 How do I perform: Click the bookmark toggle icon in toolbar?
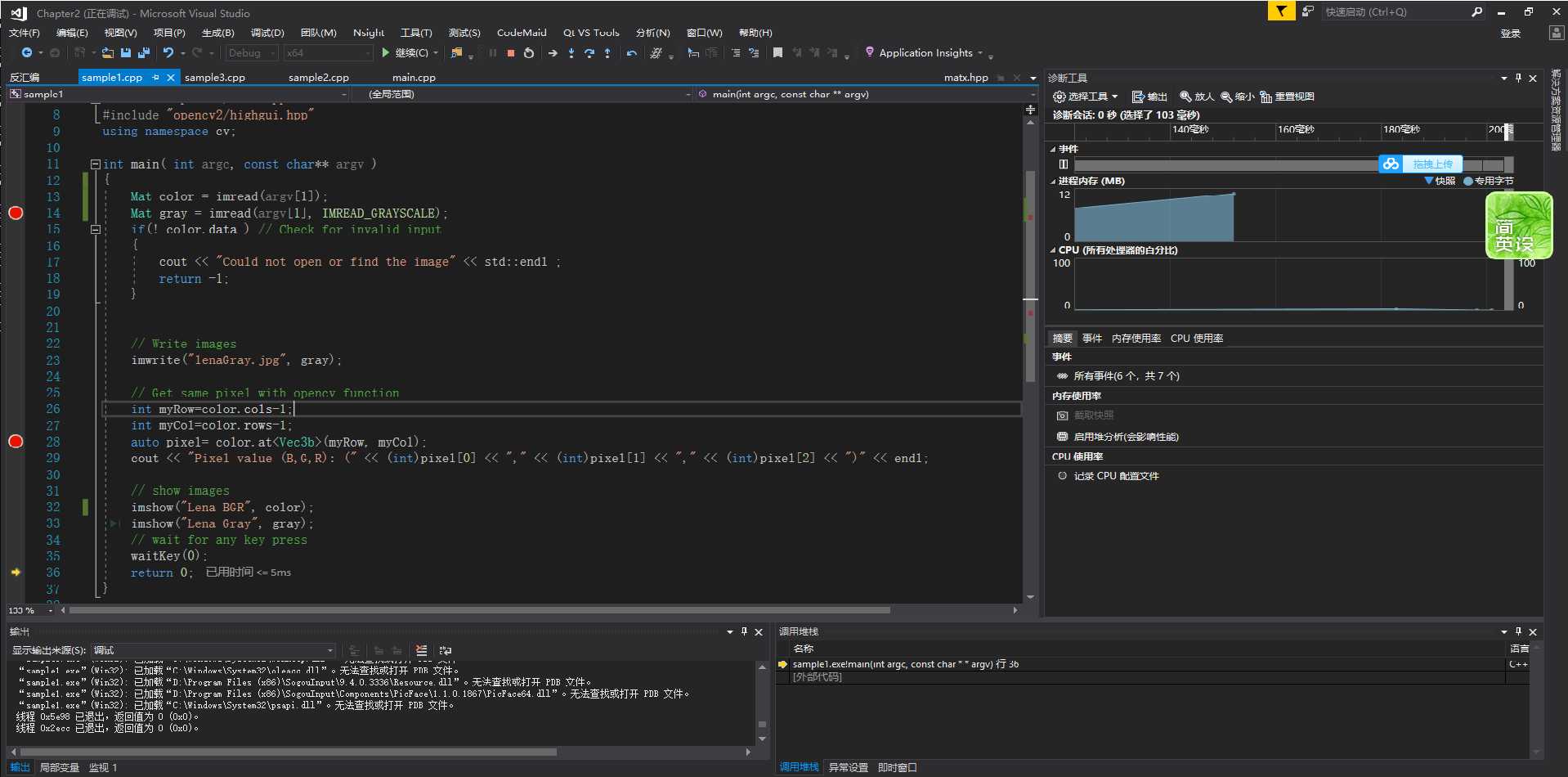[x=777, y=53]
